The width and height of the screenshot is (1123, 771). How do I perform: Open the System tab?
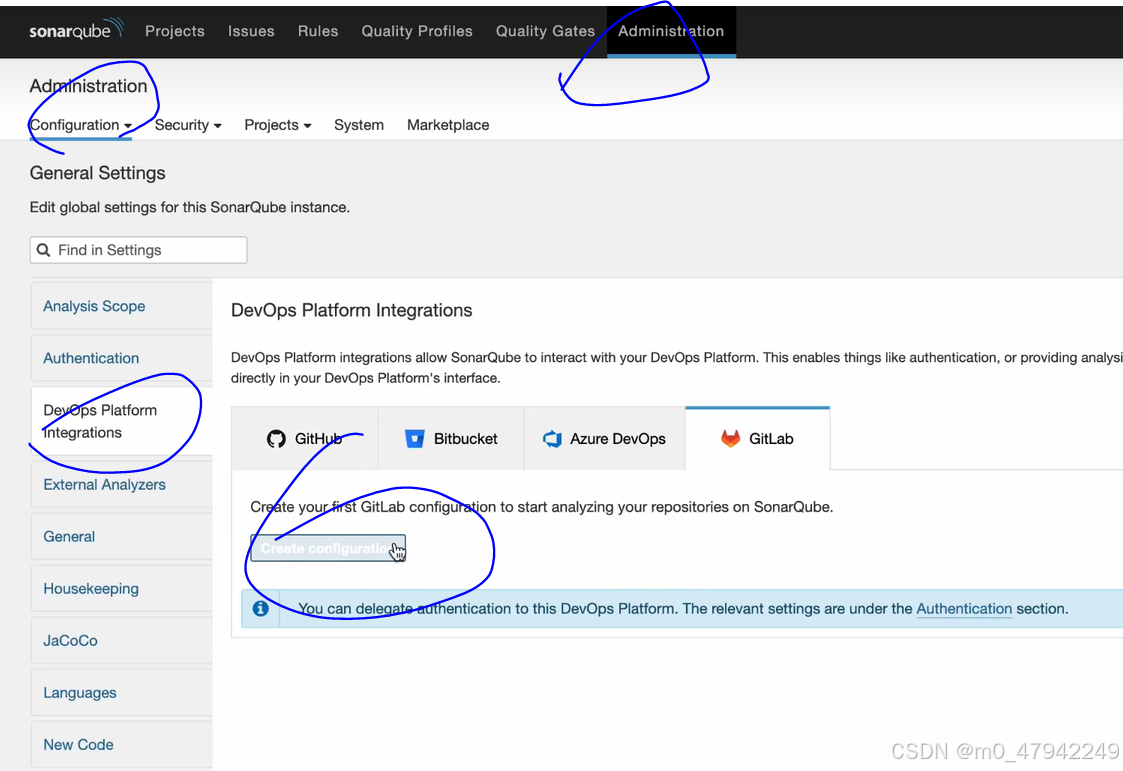pyautogui.click(x=359, y=125)
